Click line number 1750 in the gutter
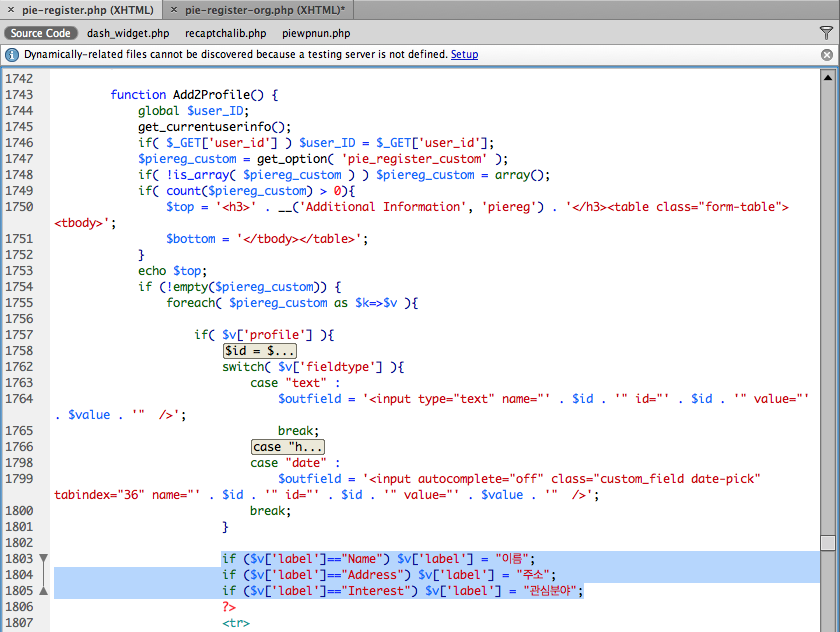The image size is (840, 632). point(19,207)
